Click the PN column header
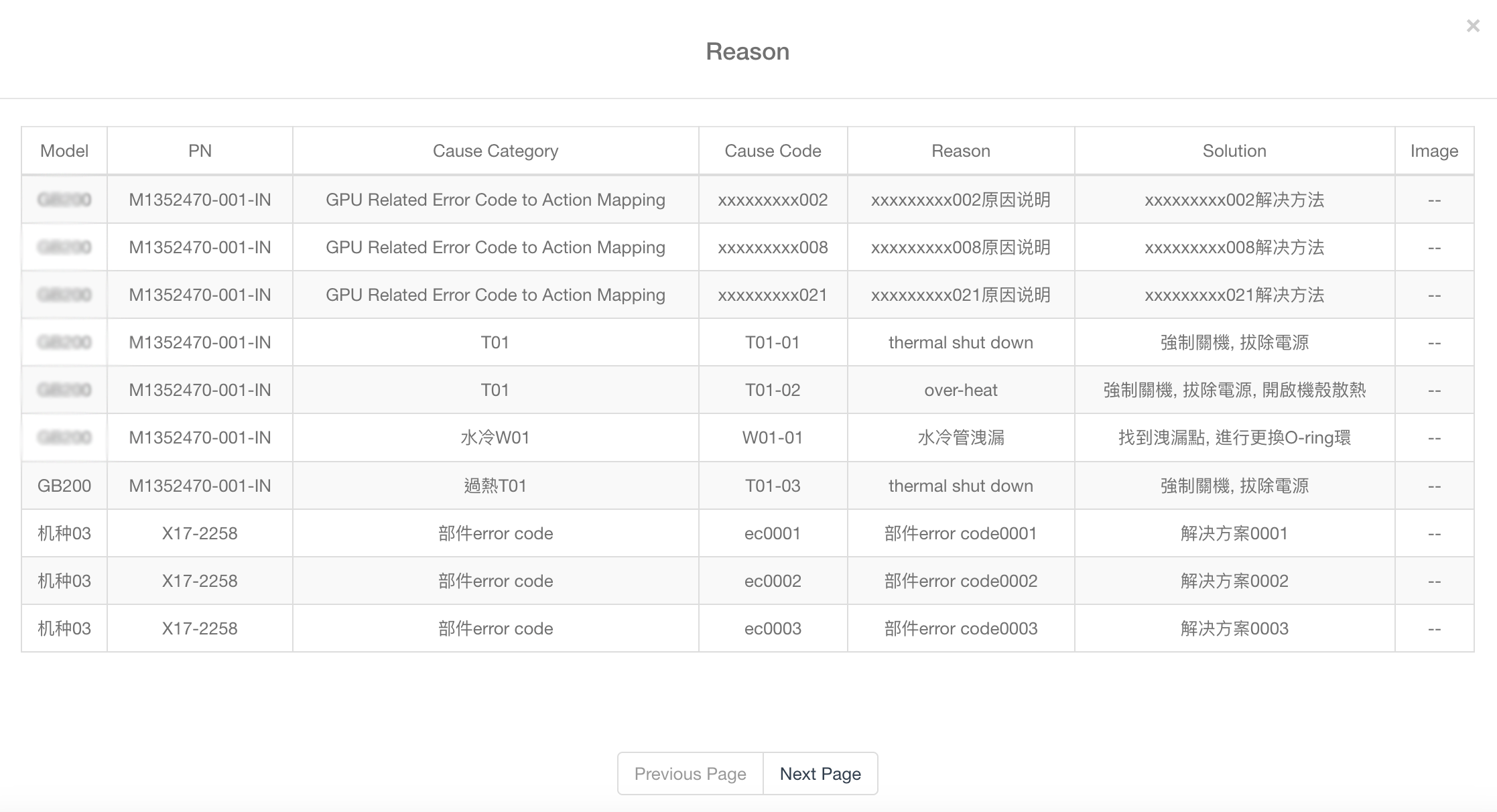 [200, 151]
